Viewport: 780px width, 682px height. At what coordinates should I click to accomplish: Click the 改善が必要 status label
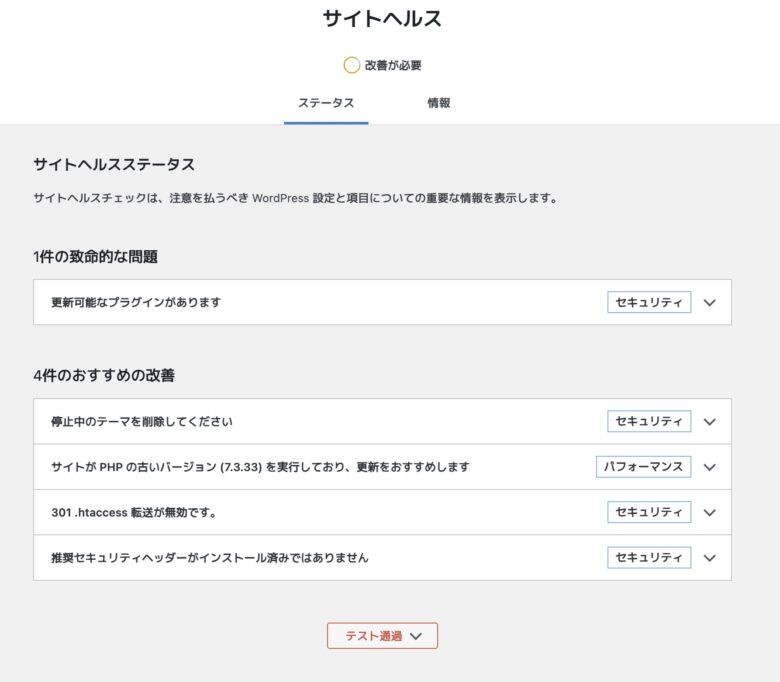[x=393, y=65]
